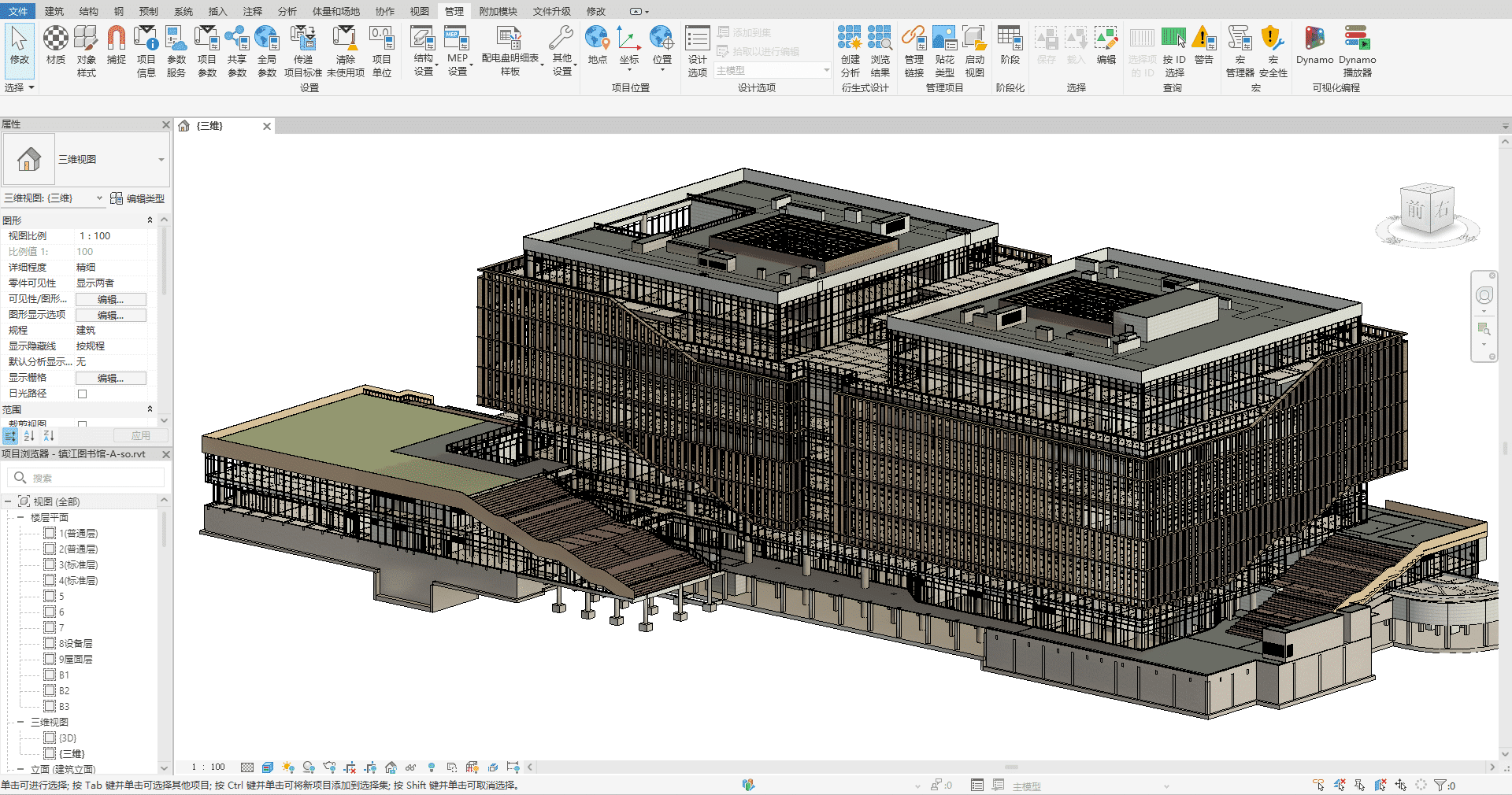Screen dimensions: 1512x795
Task: Open the visual style (model display) icon
Action: (267, 767)
